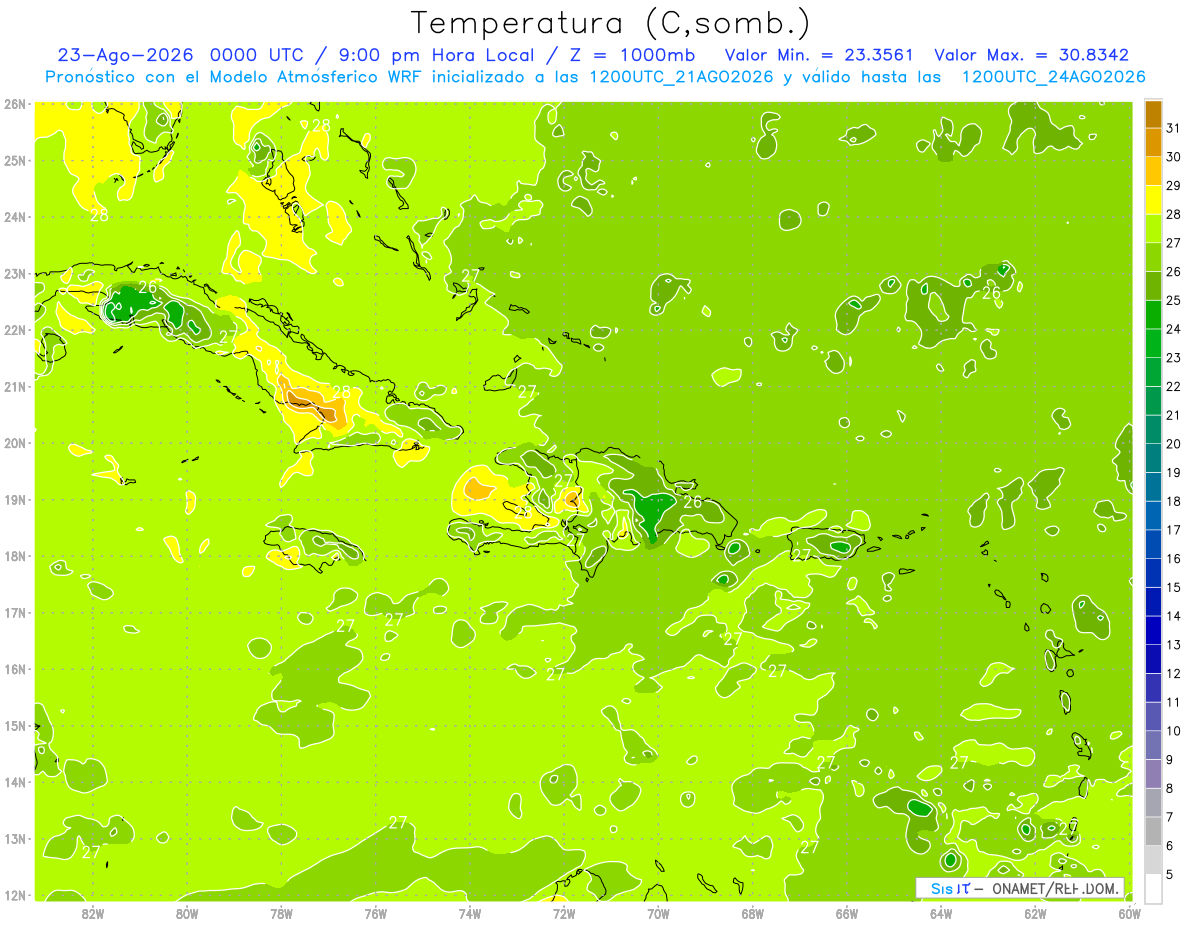Viewport: 1200px width, 927px height.
Task: Pick the dark green swatch between 23 and 24
Action: 1152,343
